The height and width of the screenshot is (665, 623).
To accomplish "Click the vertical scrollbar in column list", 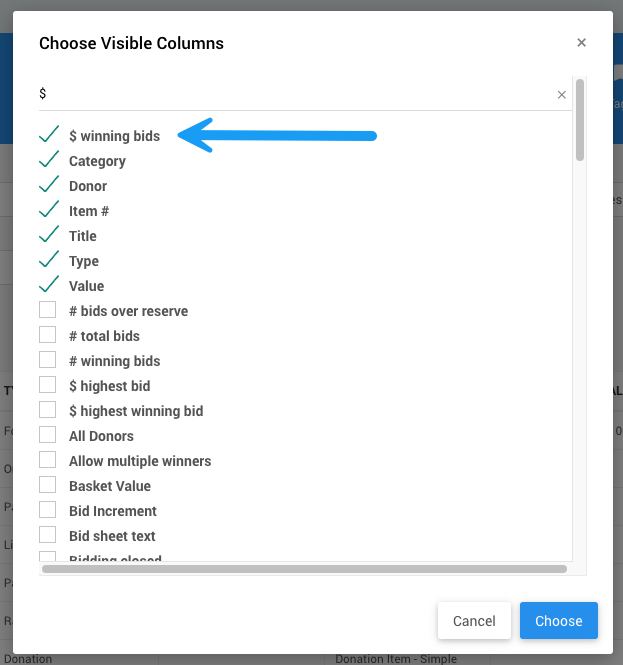I will [580, 120].
